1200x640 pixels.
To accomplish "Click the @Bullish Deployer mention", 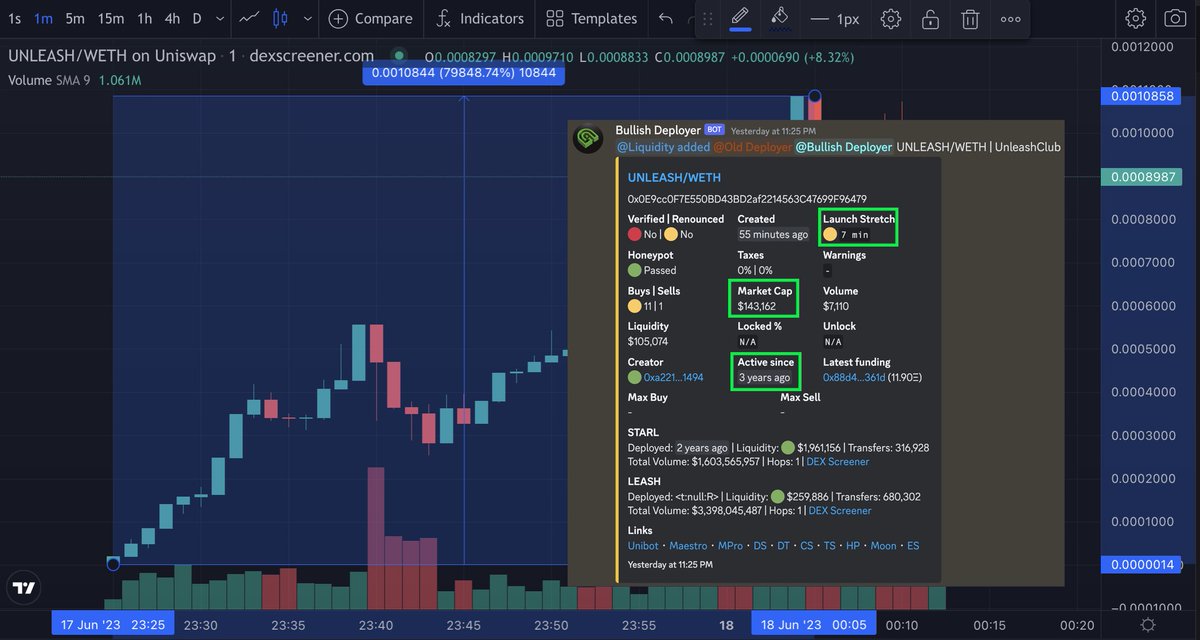I will 844,147.
